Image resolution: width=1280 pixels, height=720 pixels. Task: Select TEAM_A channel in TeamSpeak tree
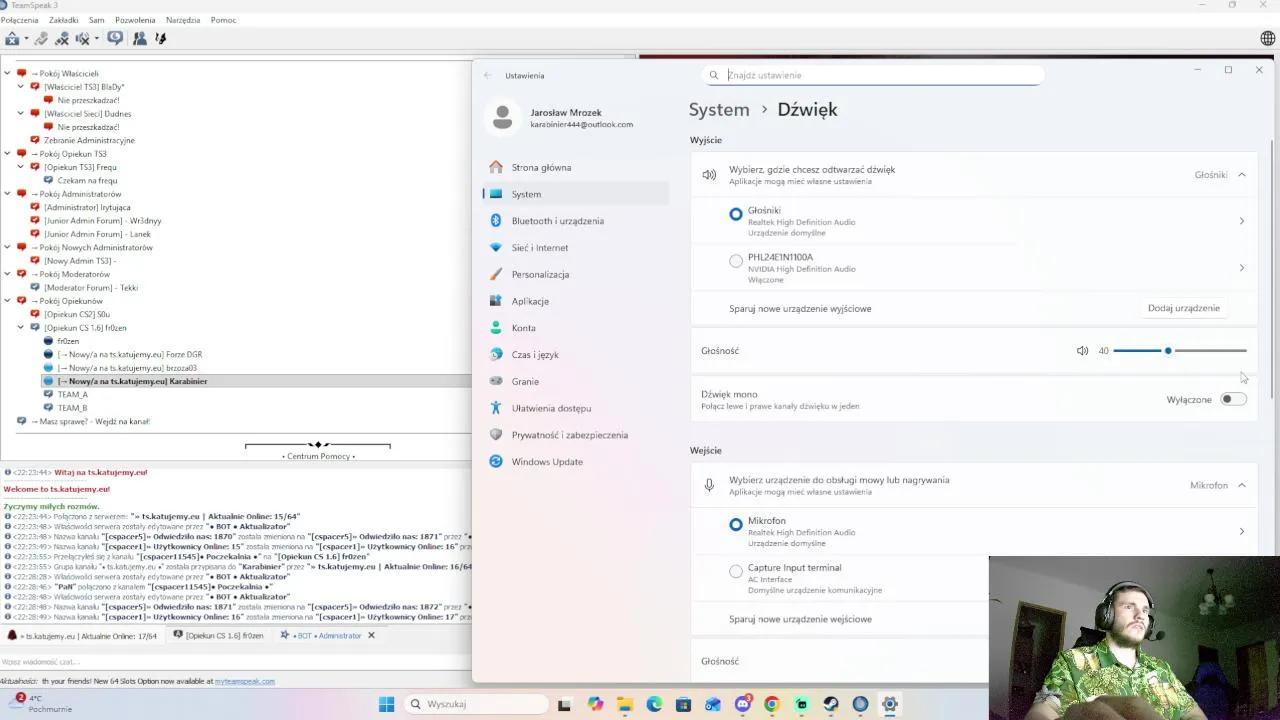point(72,394)
